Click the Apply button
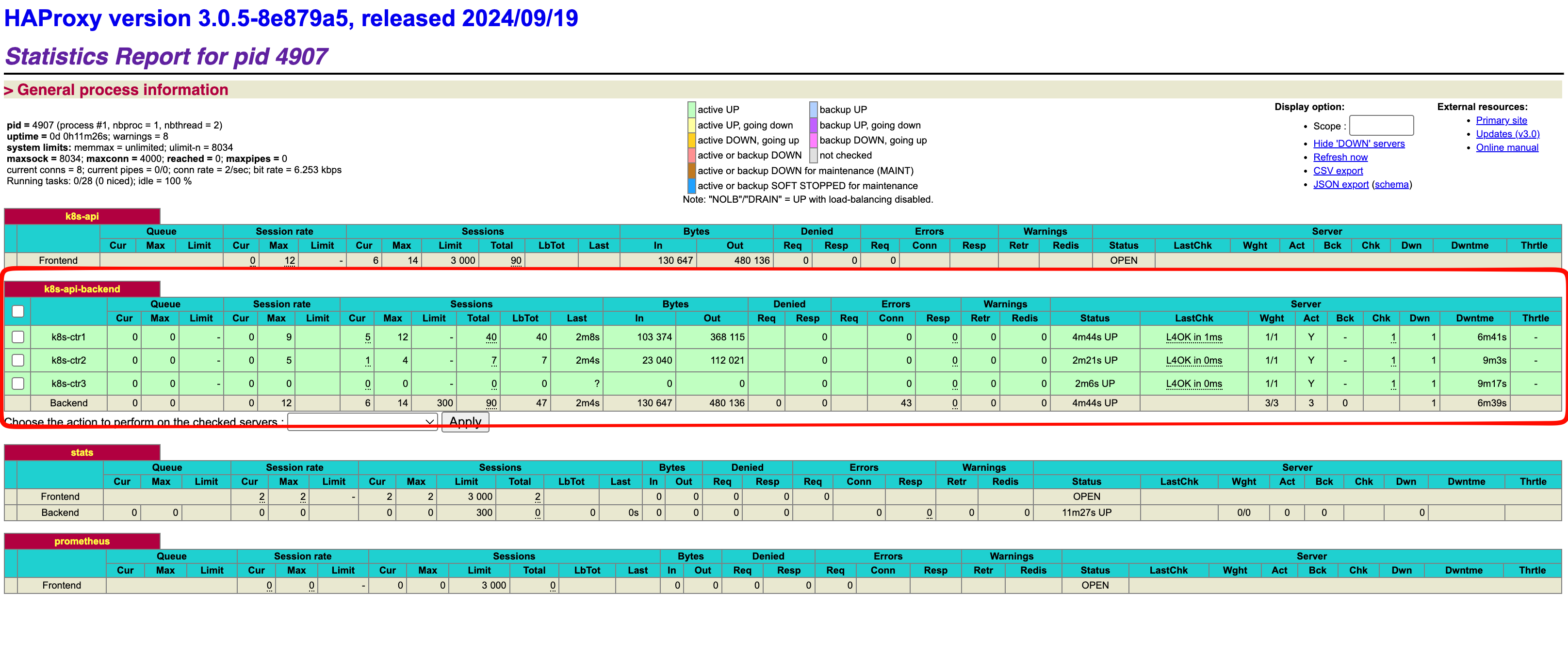This screenshot has width=1568, height=672. coord(465,421)
